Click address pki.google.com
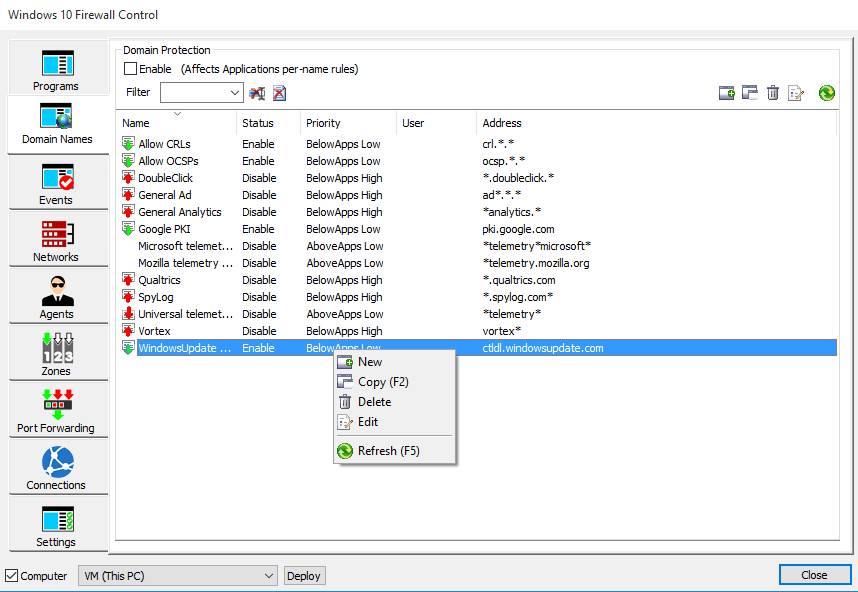This screenshot has width=858, height=592. pyautogui.click(x=518, y=229)
